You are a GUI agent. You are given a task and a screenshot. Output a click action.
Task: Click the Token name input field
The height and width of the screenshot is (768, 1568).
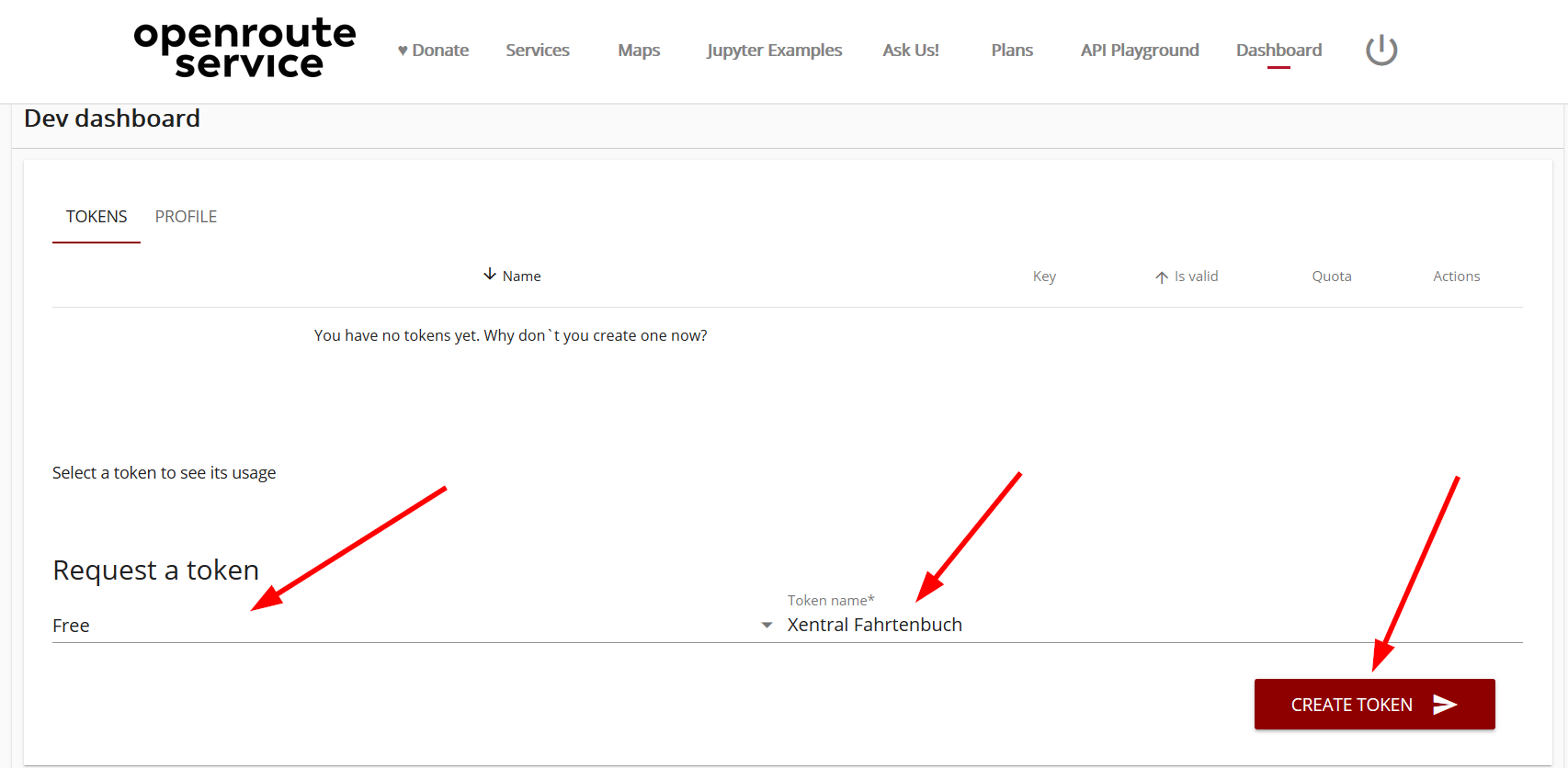tap(1149, 625)
